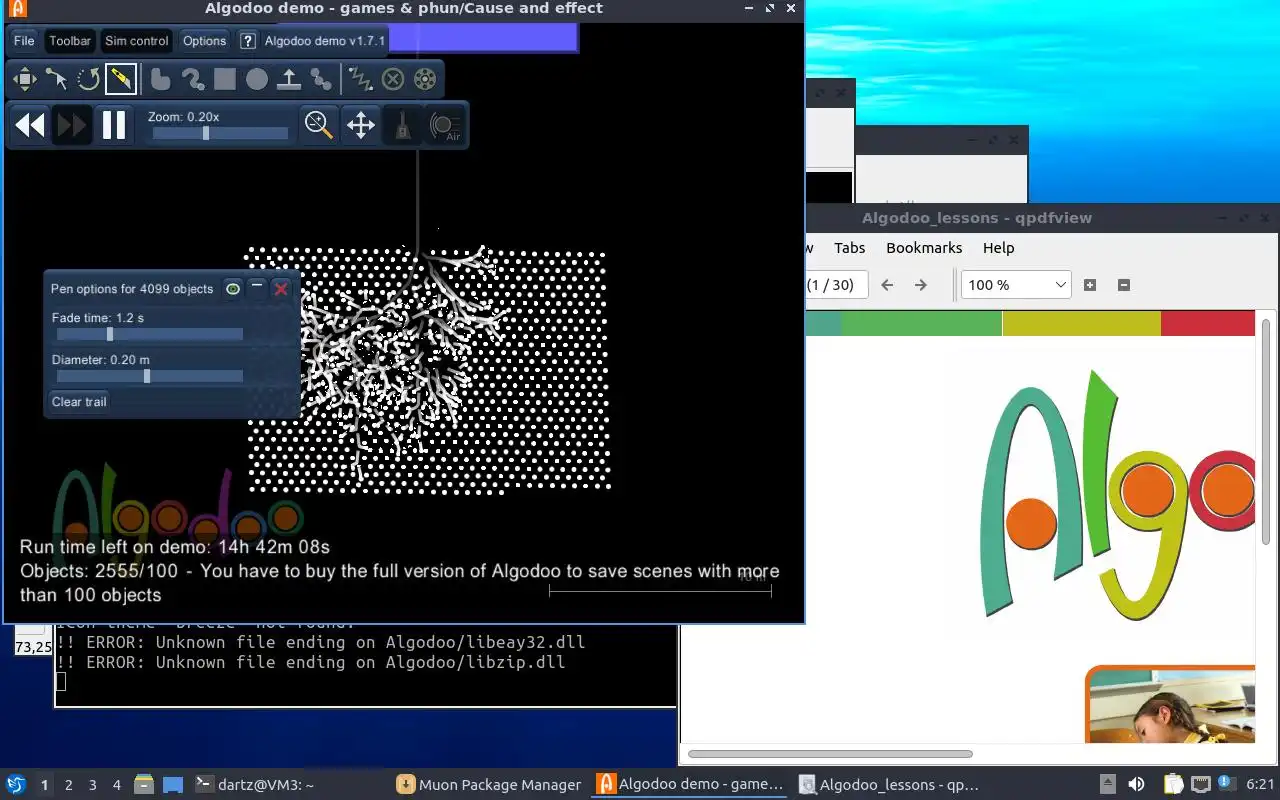Toggle pen visibility eye icon

point(233,288)
